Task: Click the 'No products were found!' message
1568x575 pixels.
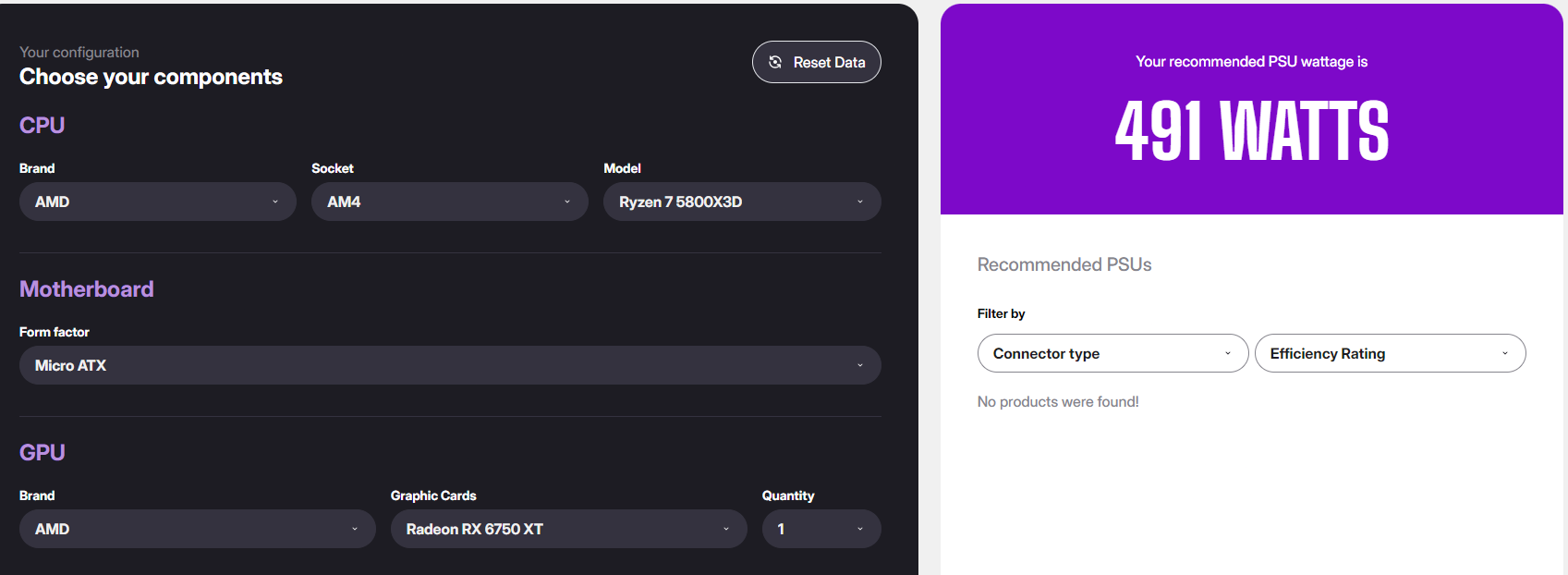Action: tap(1058, 401)
